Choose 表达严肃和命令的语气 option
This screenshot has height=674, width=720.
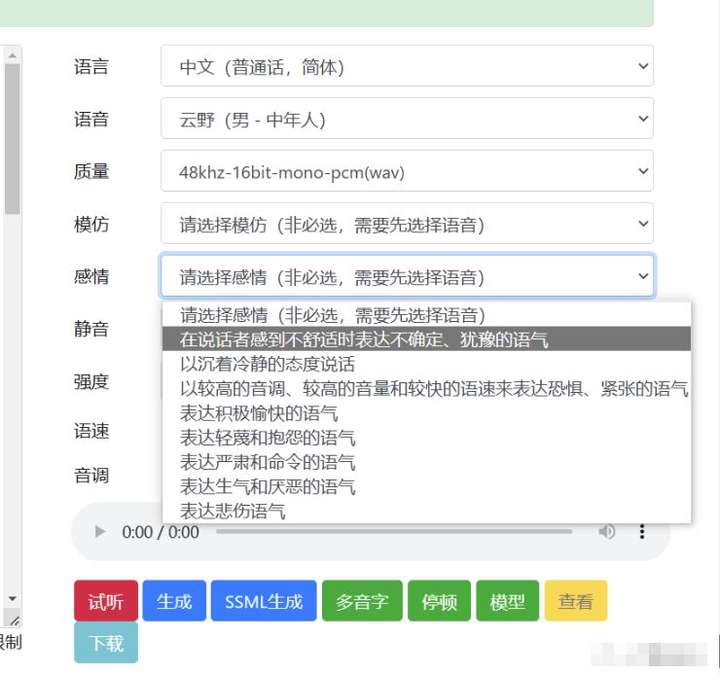click(426, 461)
